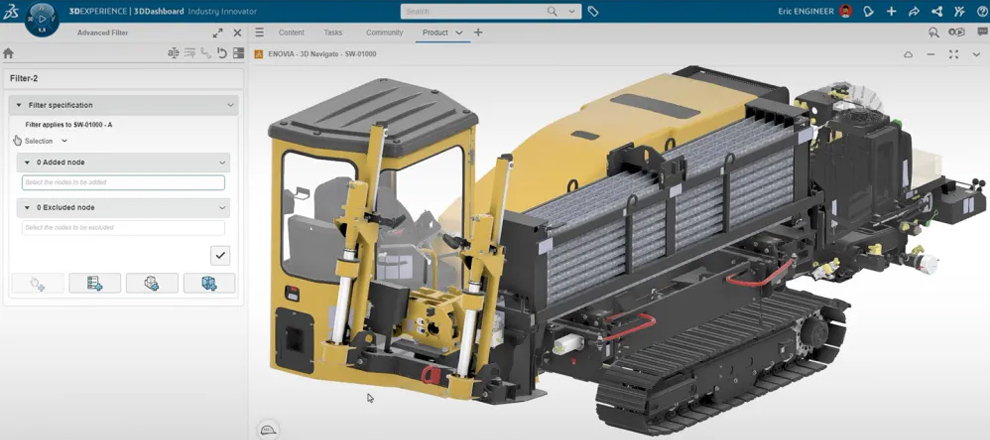Reset the filter with the undo arrow
The width and height of the screenshot is (990, 440).
tap(222, 53)
